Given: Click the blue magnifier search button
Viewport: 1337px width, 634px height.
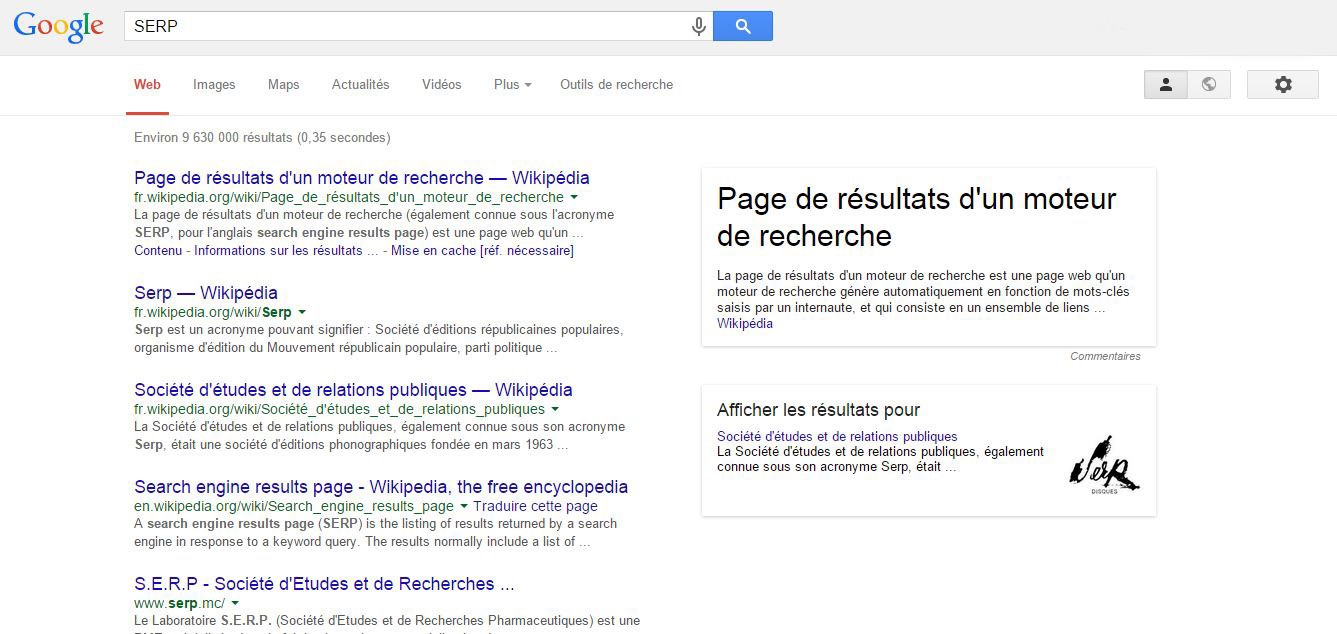Looking at the screenshot, I should (743, 26).
